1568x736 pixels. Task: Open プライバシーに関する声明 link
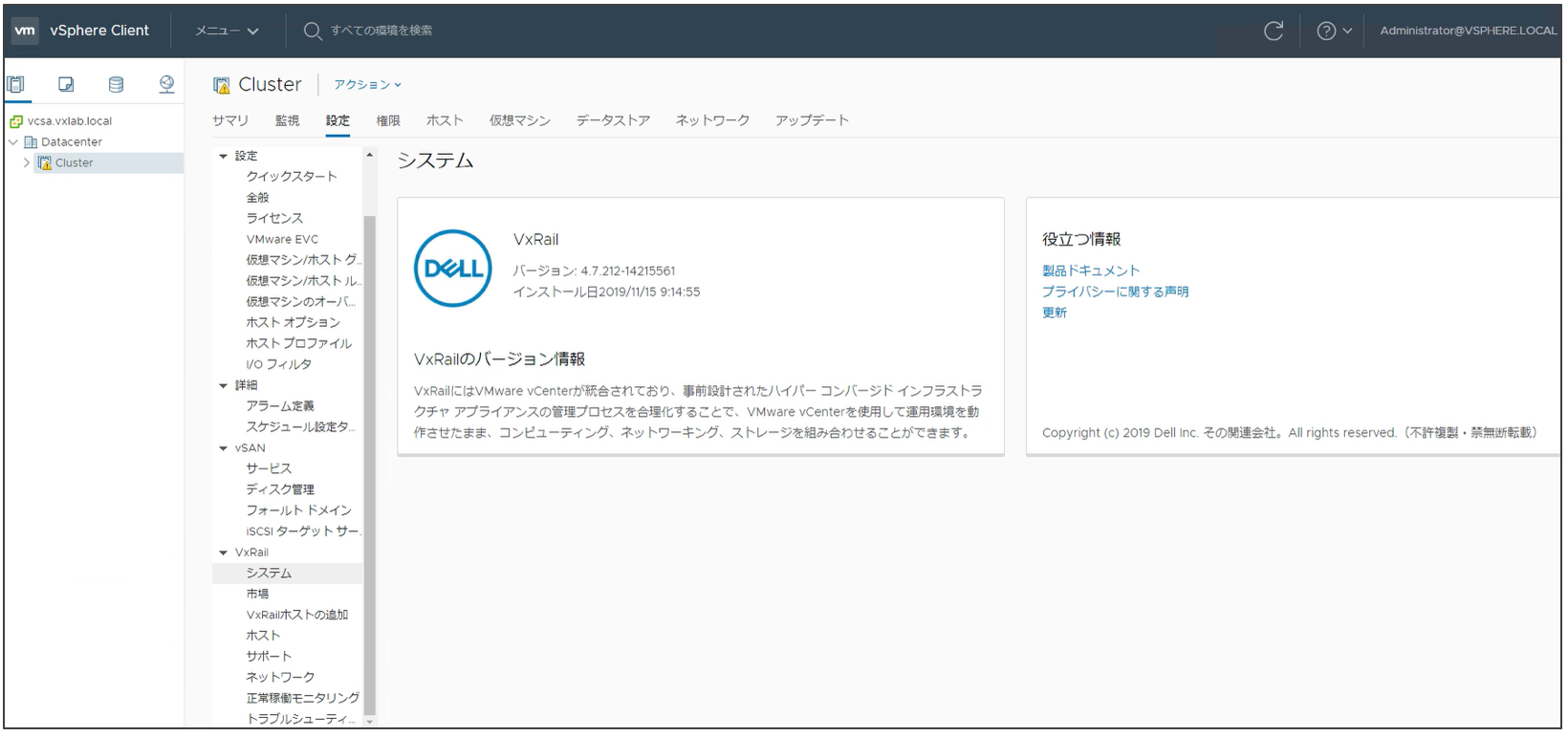(x=1116, y=292)
